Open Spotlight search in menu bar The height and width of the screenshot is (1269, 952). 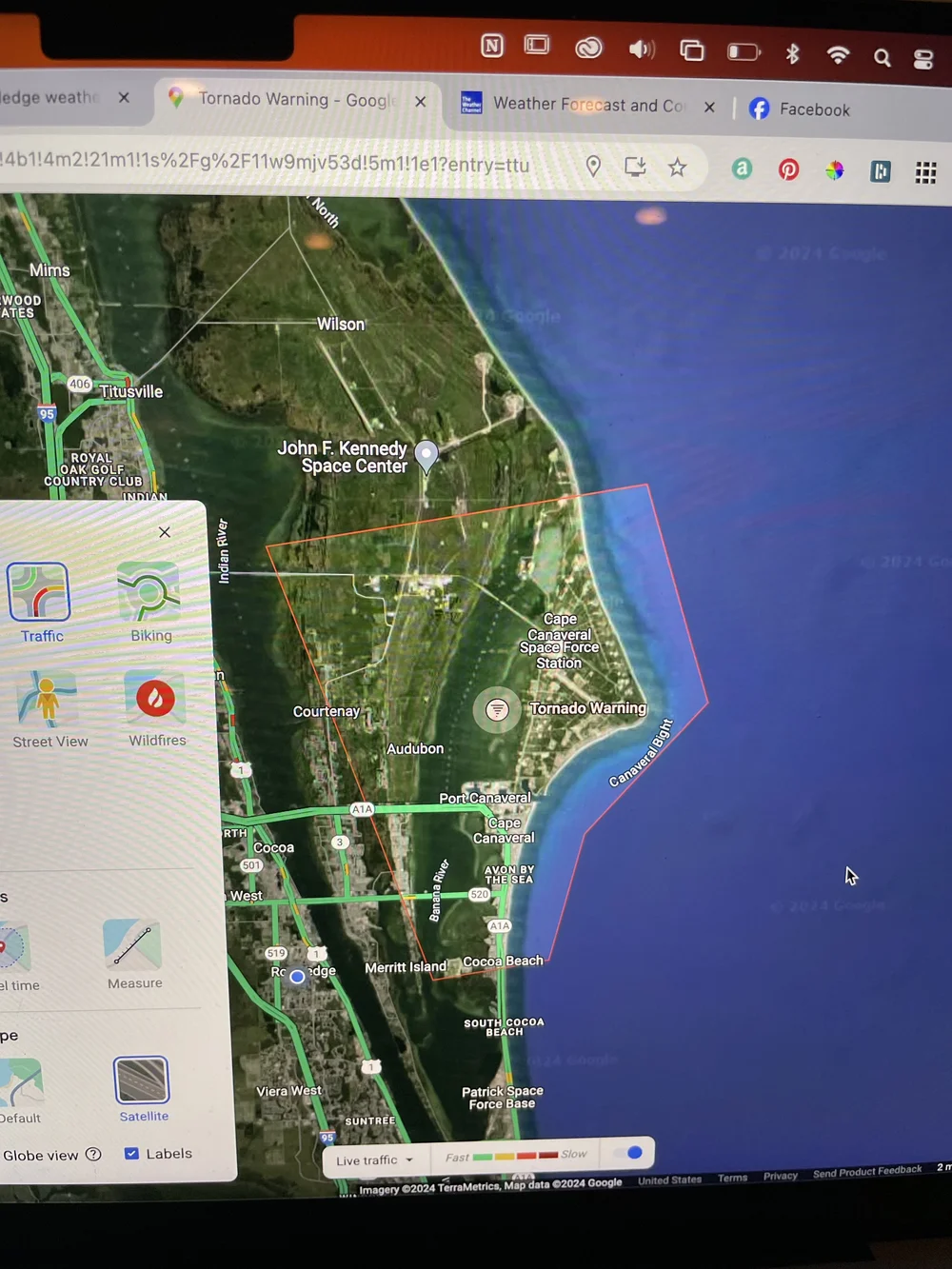tap(883, 58)
